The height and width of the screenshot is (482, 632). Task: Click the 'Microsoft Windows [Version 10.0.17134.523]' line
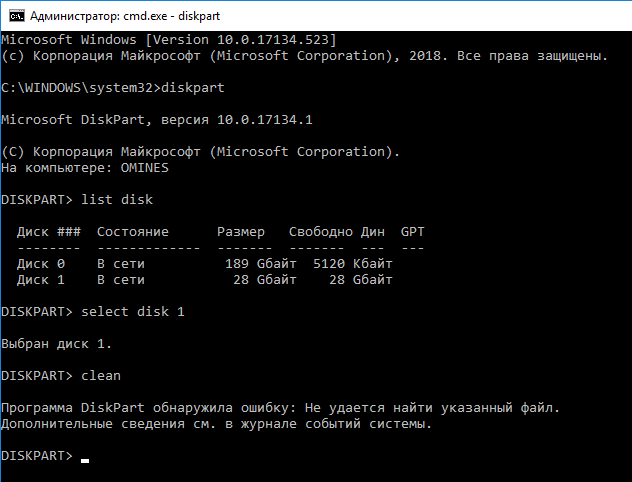(168, 39)
